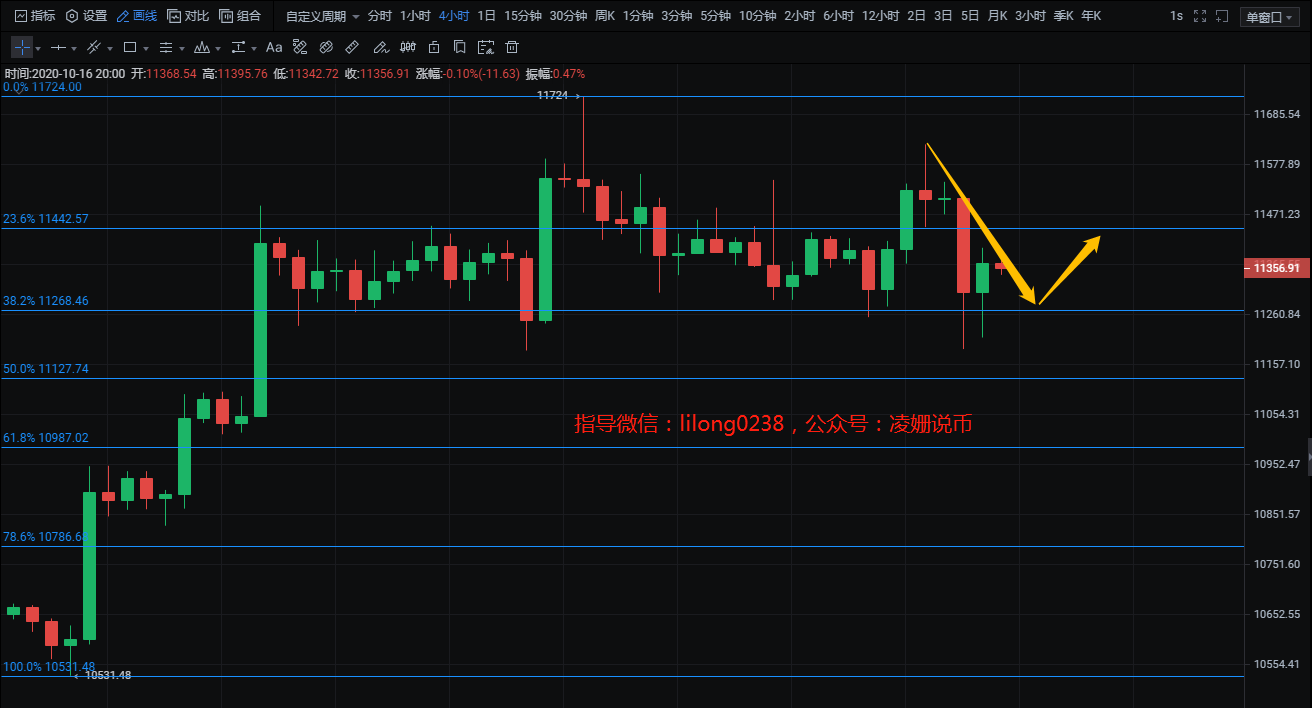Select the rectangle shape tool
This screenshot has width=1312, height=708.
coord(130,47)
